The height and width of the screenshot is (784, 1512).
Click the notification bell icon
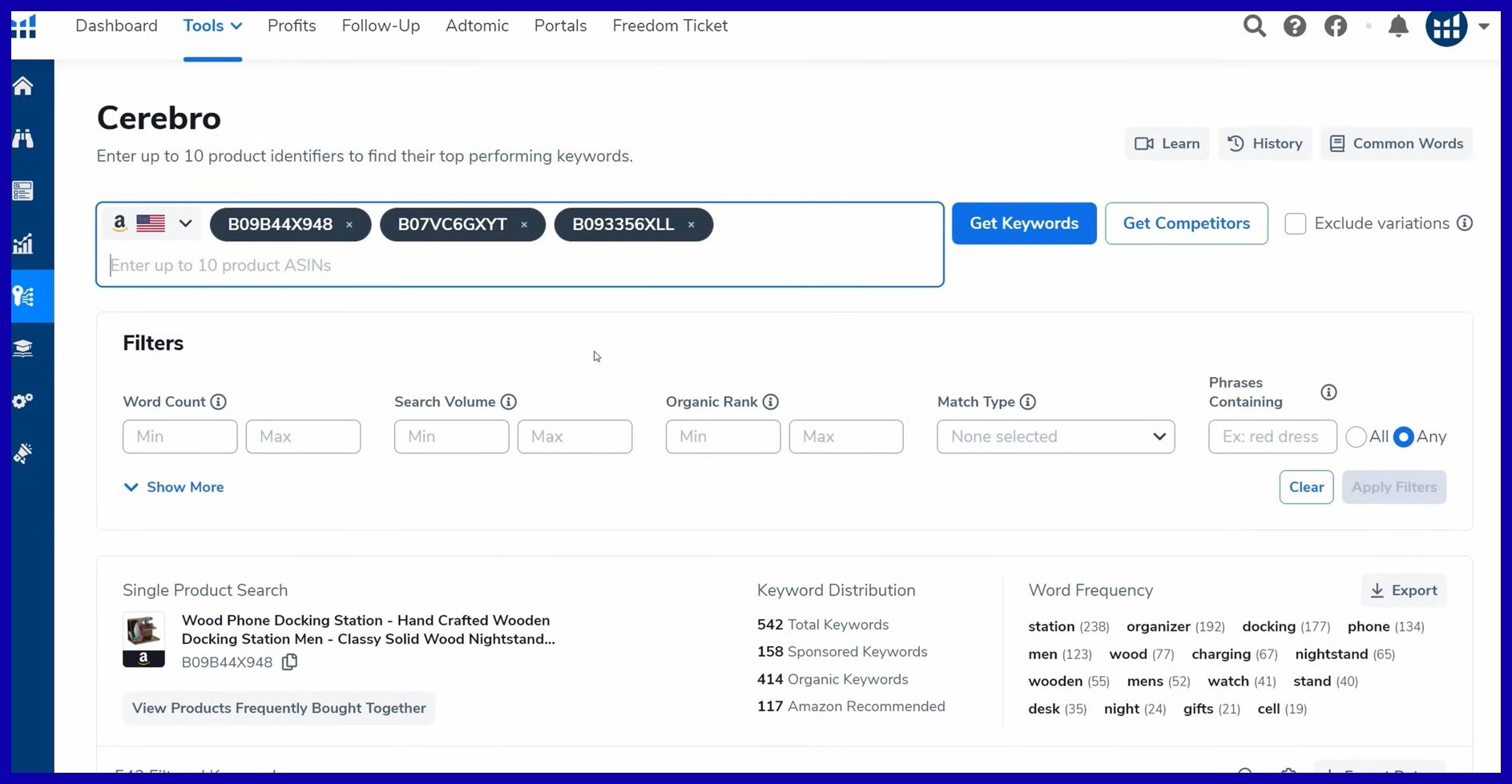pos(1398,26)
